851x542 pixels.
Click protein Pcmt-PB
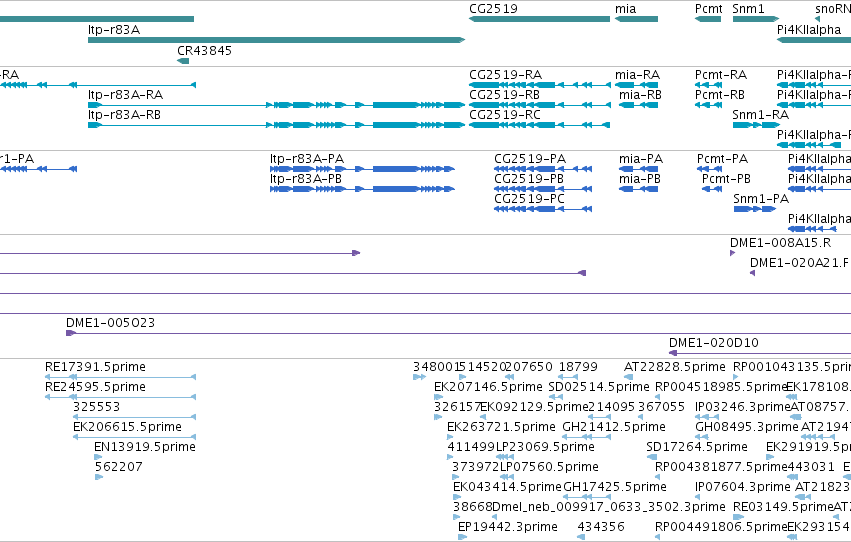[x=712, y=189]
